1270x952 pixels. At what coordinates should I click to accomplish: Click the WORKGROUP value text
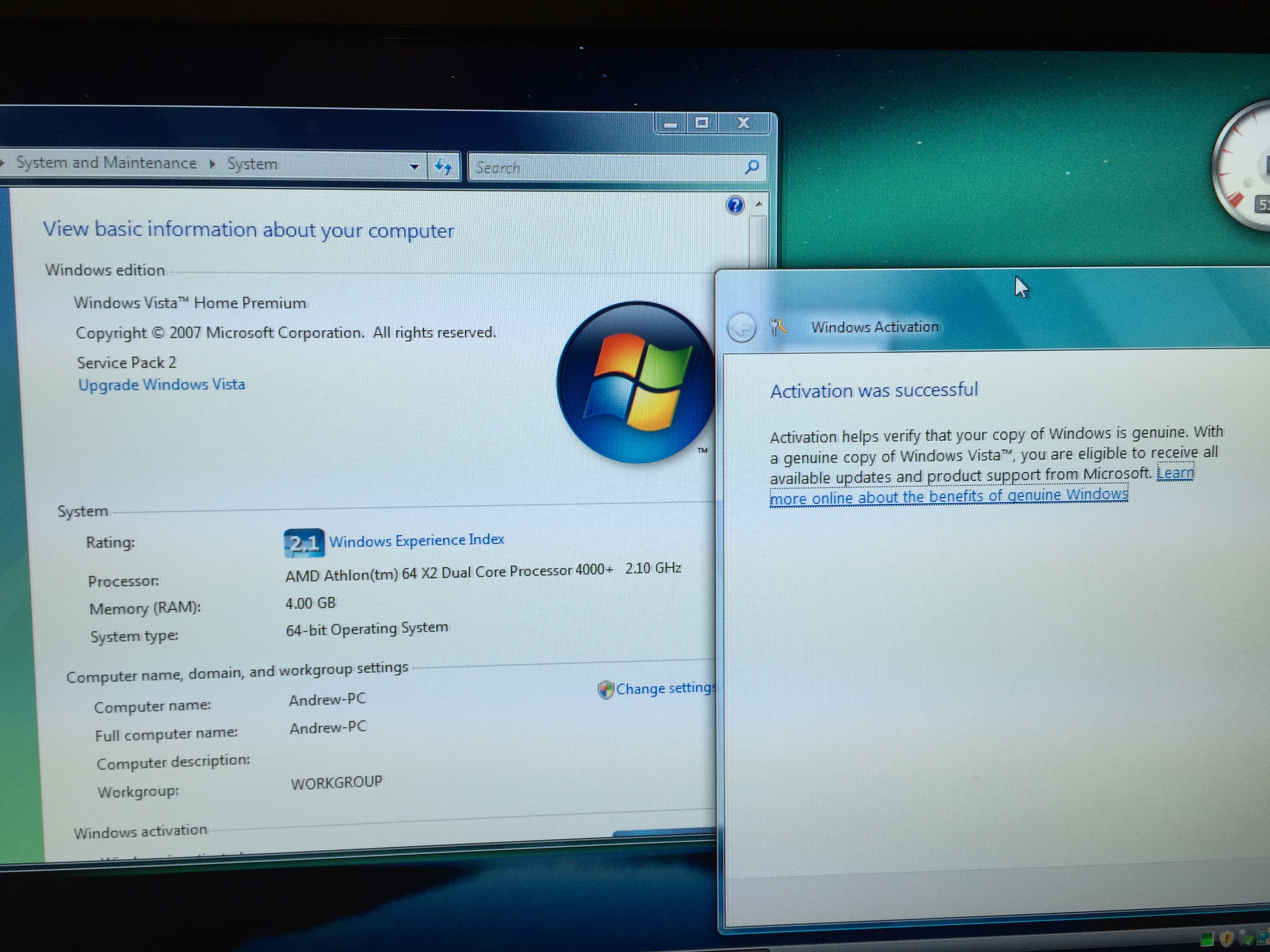(337, 783)
